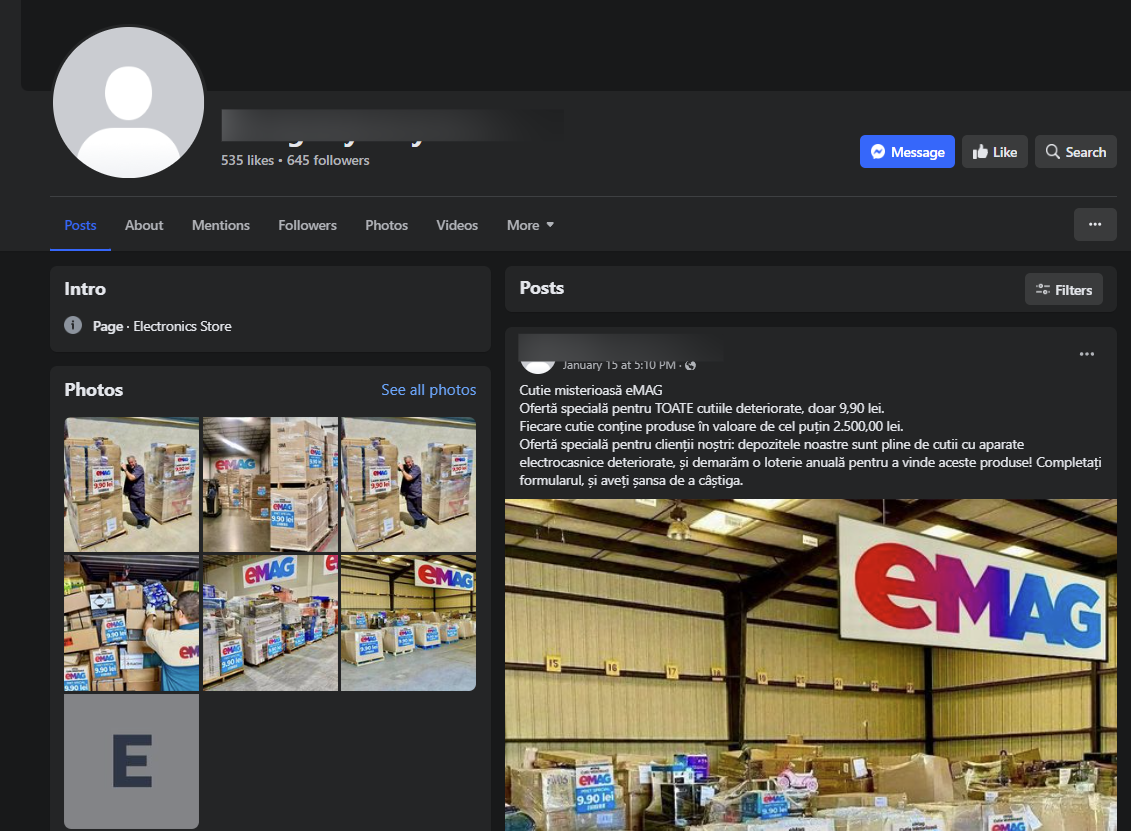
Task: Go to the Photos tab
Action: click(386, 225)
